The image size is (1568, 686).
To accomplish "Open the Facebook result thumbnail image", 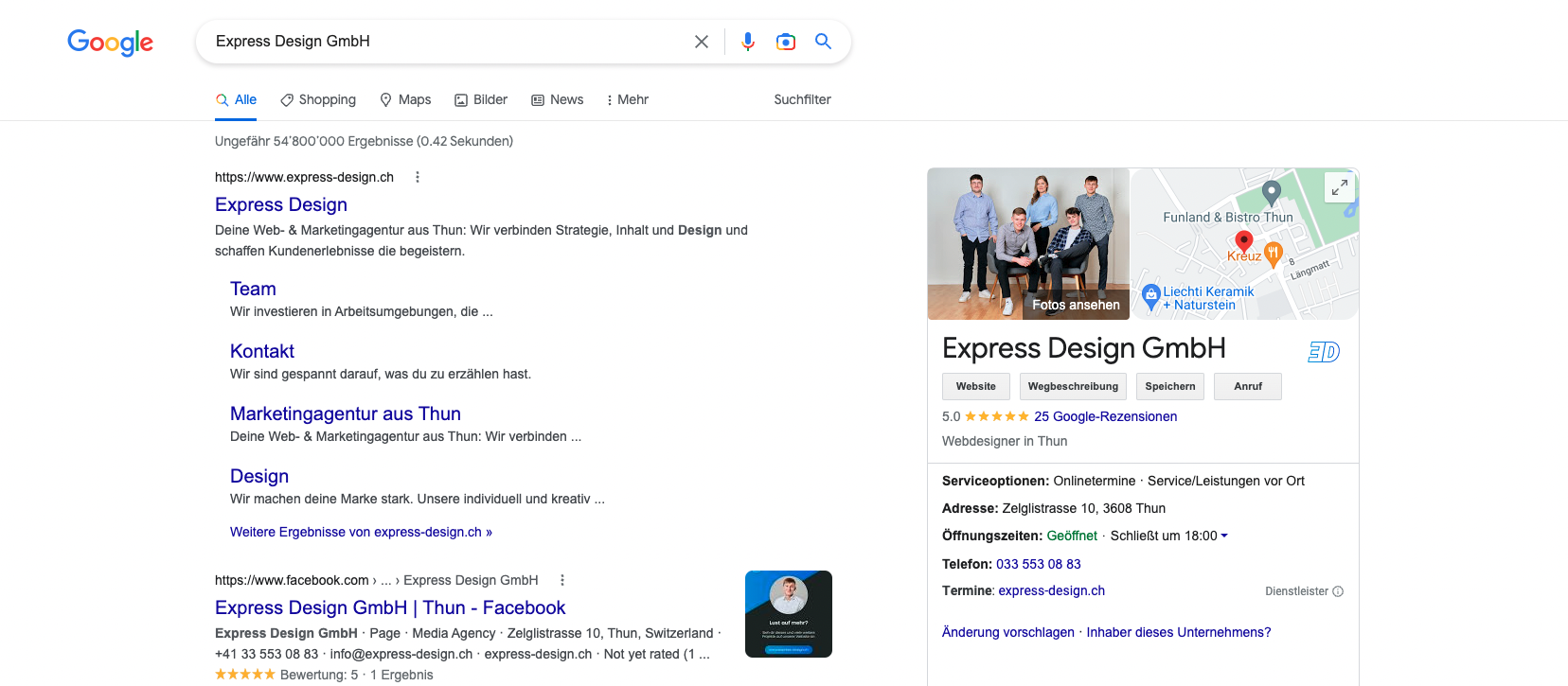I will (789, 614).
